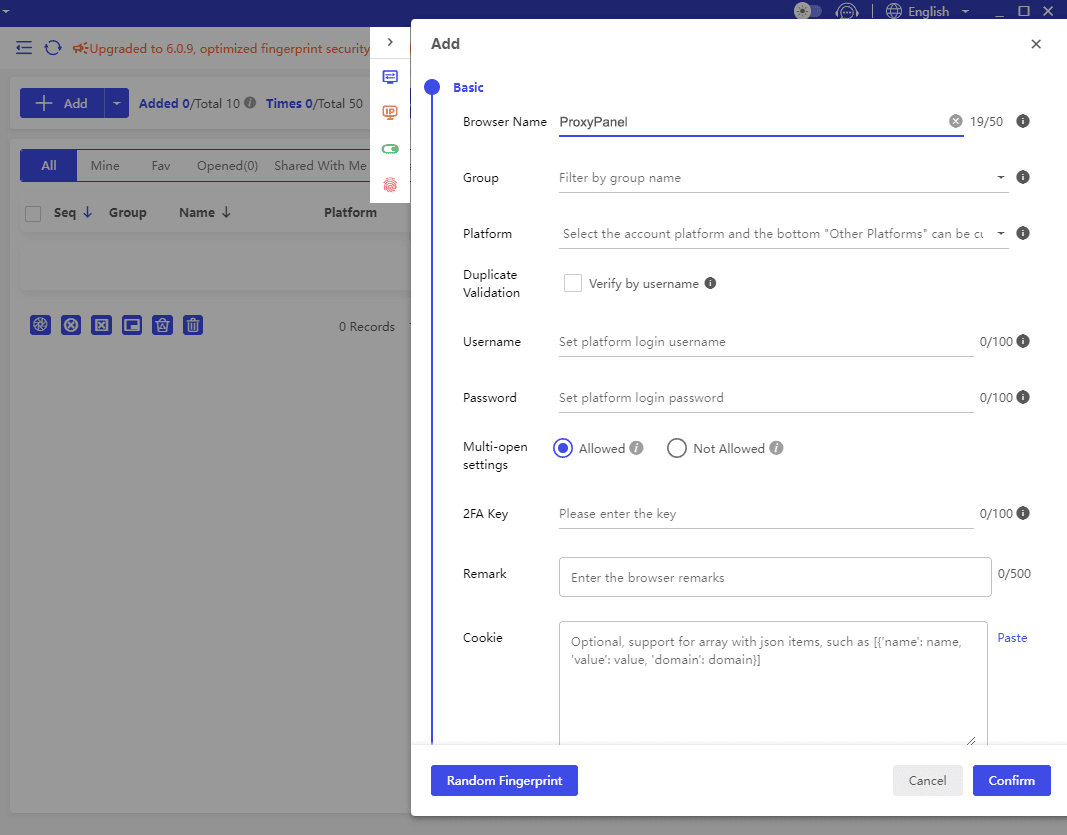The image size is (1067, 835).
Task: Click the Paste link beside Cookie
Action: tap(1012, 637)
